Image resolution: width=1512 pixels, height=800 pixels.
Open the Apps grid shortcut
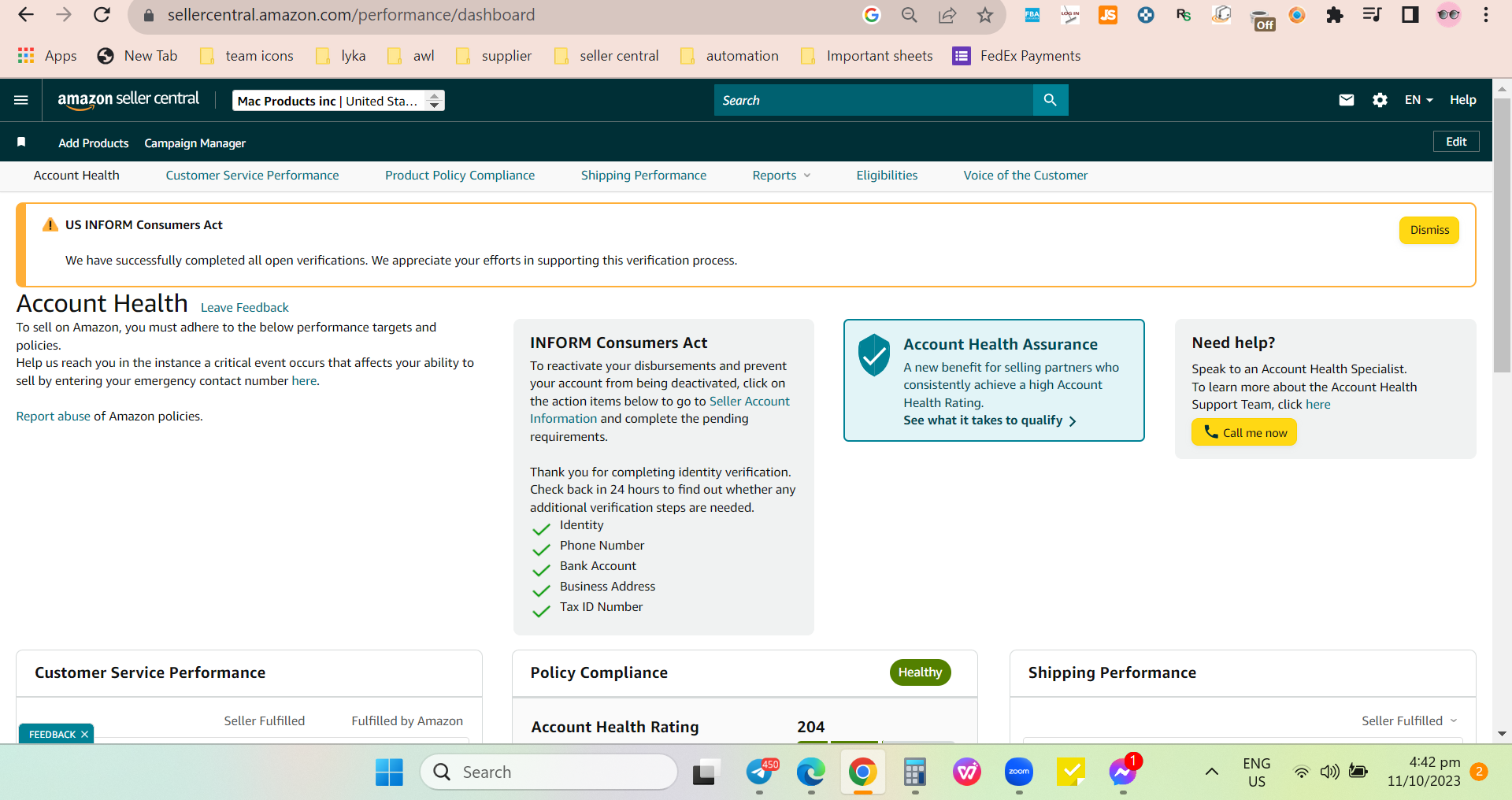(47, 56)
